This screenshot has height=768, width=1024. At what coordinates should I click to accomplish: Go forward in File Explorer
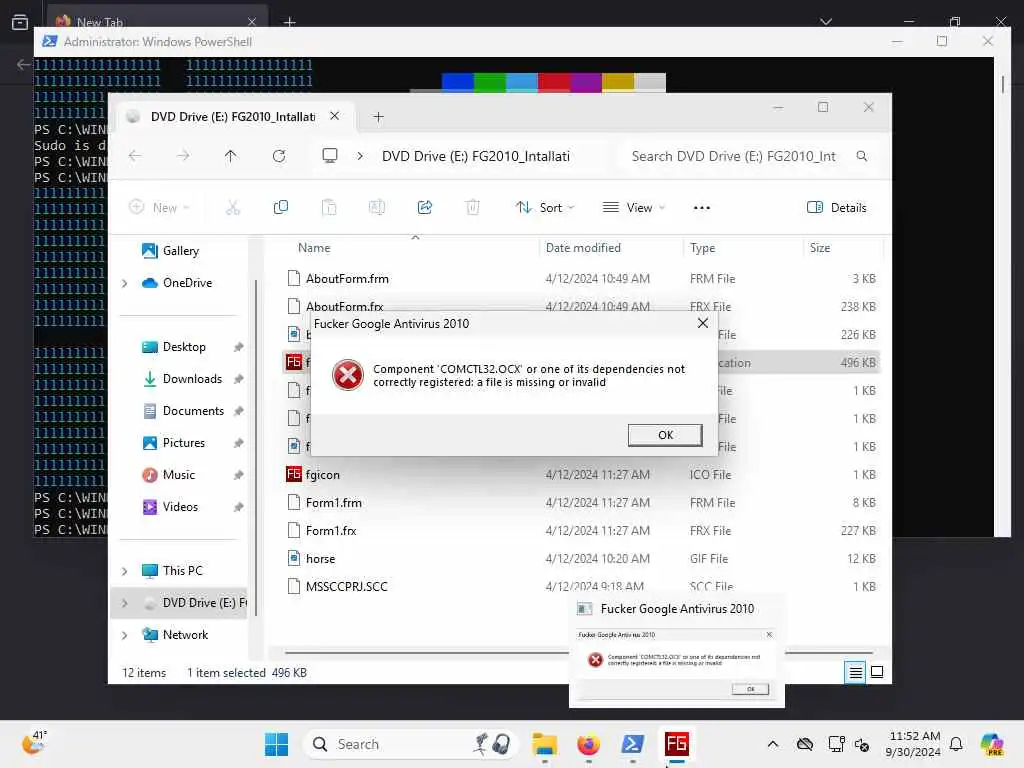183,156
